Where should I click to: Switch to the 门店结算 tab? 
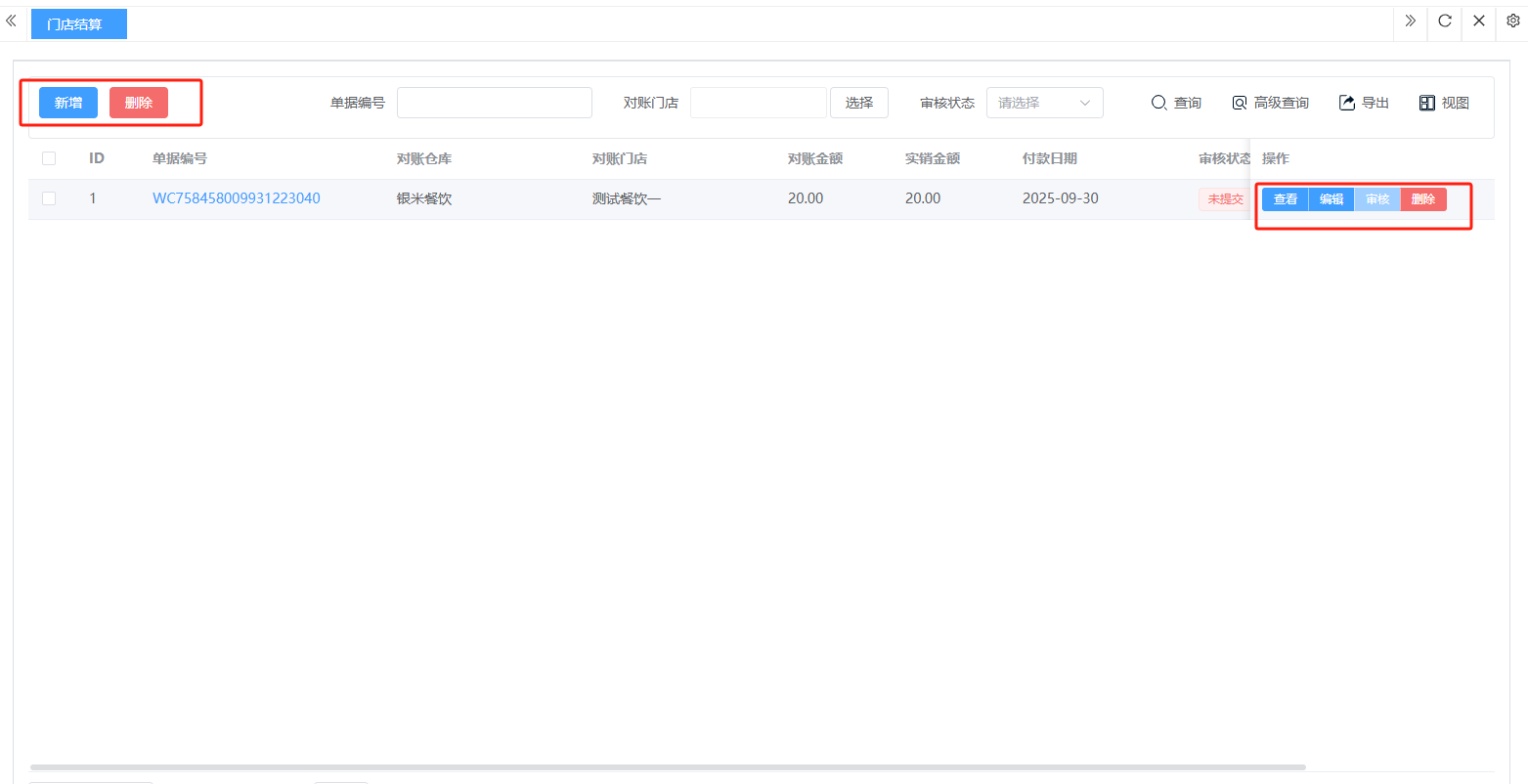(78, 23)
